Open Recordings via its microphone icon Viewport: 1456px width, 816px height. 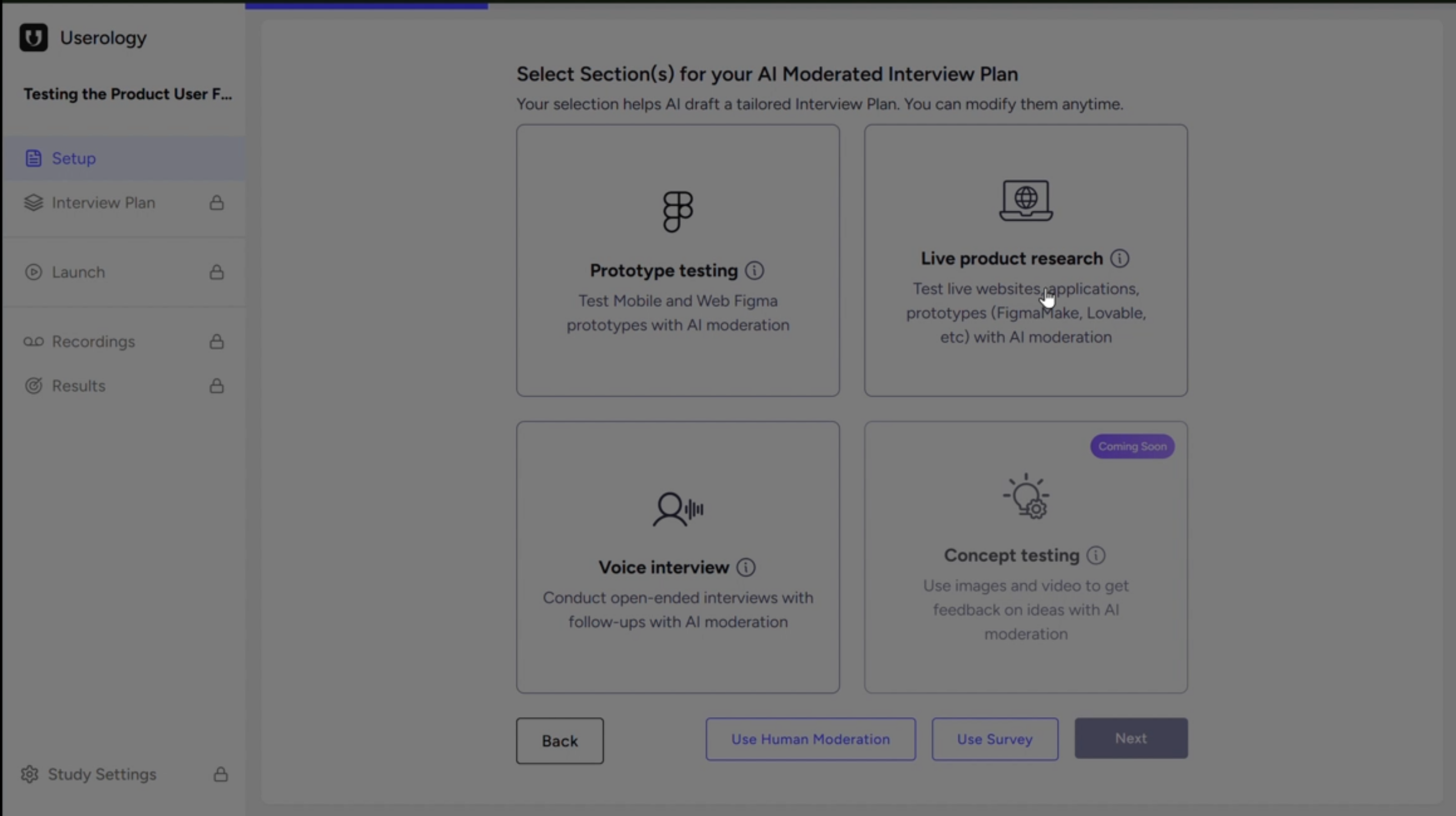[x=33, y=342]
